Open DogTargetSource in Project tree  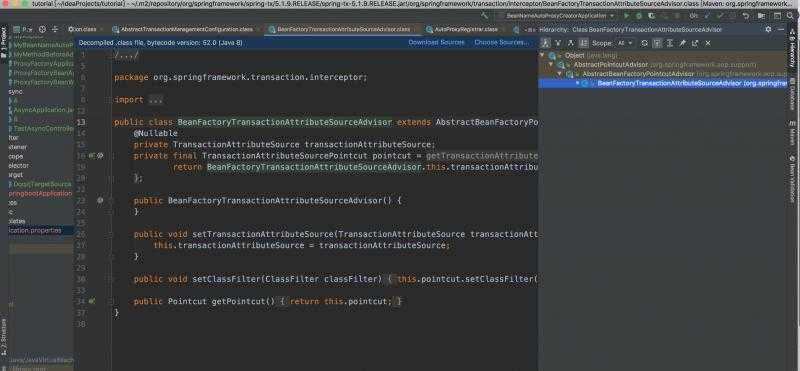point(42,184)
